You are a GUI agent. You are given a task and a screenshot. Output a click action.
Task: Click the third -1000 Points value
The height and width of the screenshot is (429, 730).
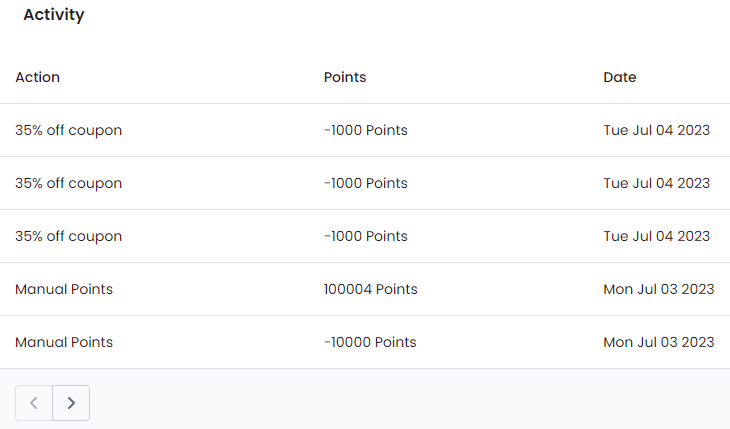(366, 236)
